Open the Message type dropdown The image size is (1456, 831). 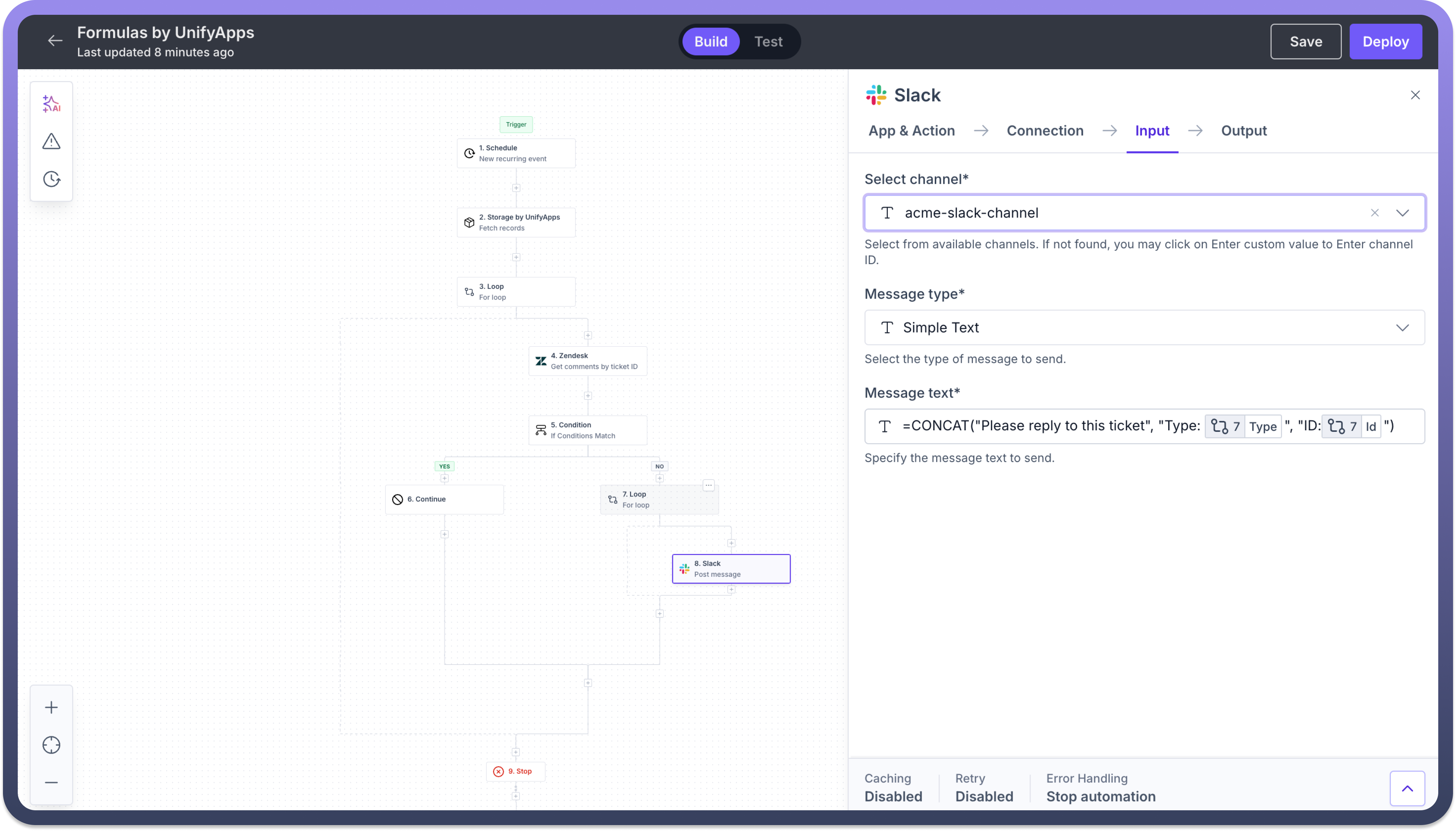[1402, 327]
